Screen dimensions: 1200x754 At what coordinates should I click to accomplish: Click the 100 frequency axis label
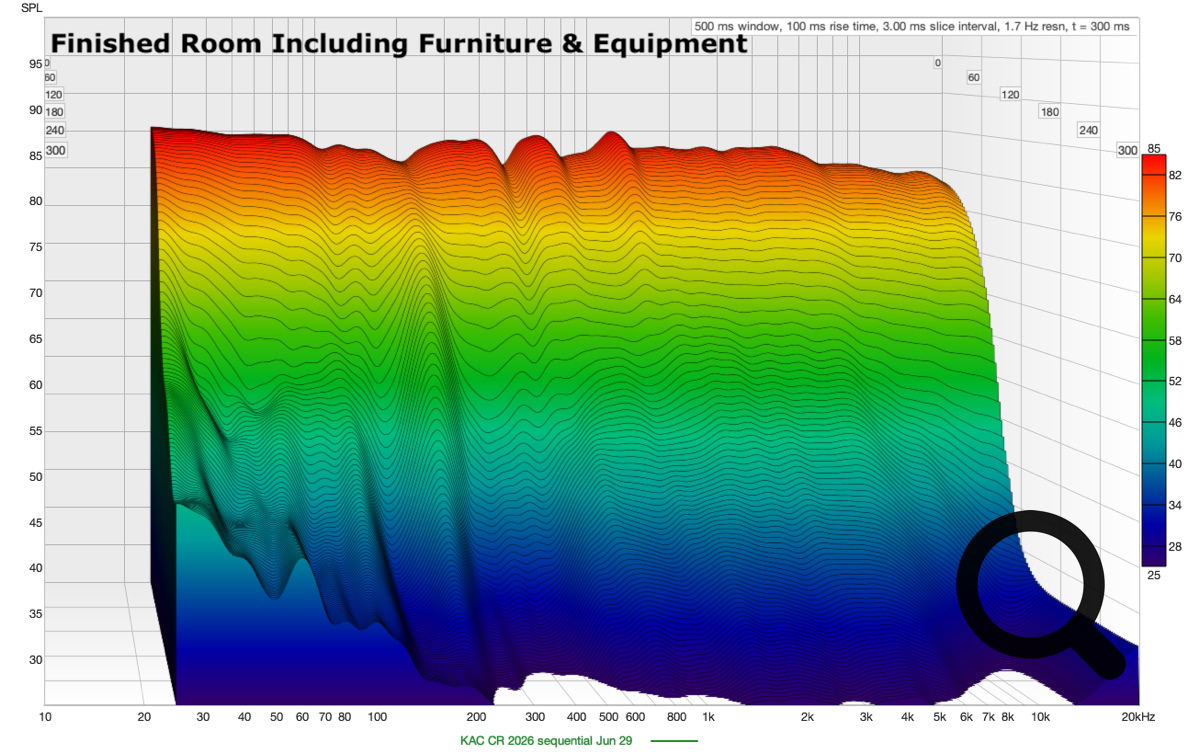coord(377,718)
